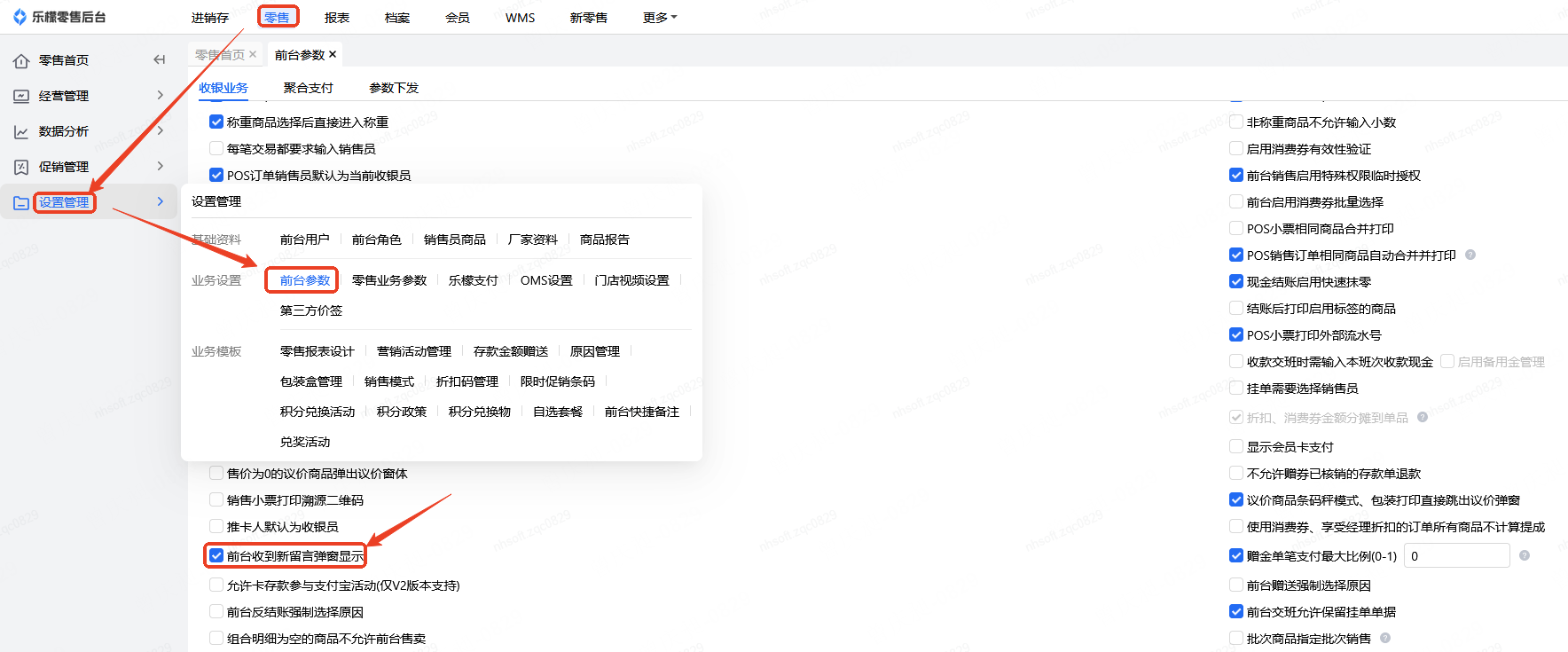Toggle 称重商品选择后直接进入称重 checkbox
This screenshot has height=652, width=1568.
pyautogui.click(x=216, y=122)
